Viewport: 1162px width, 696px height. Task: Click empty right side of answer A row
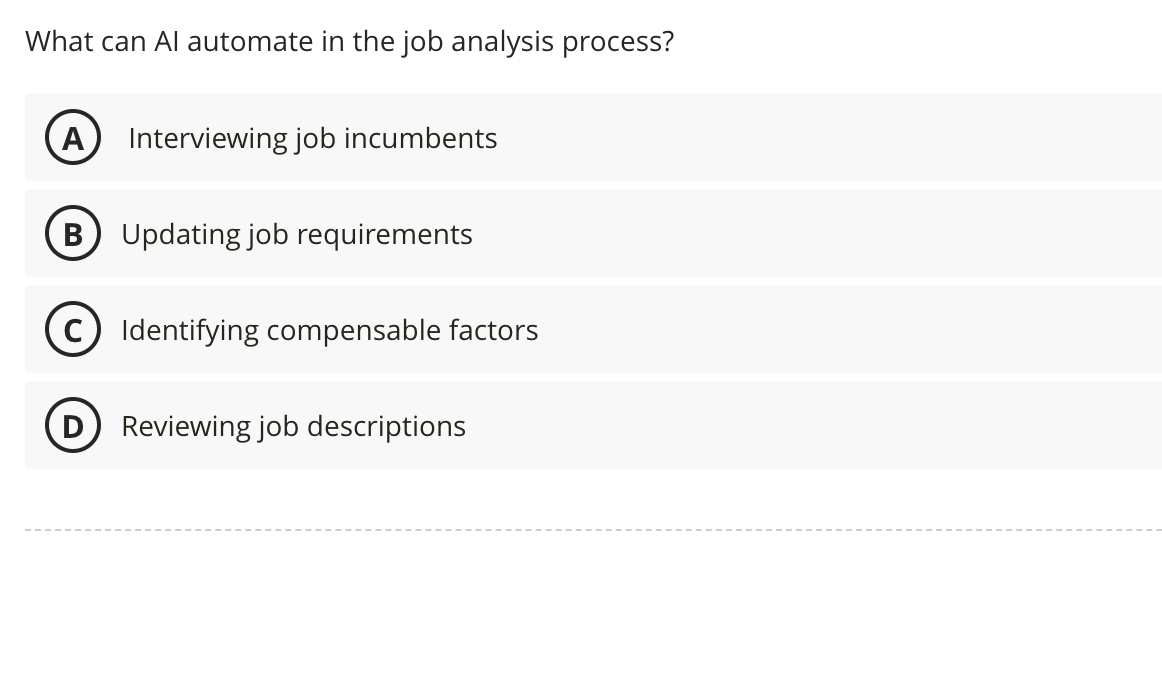[x=850, y=138]
